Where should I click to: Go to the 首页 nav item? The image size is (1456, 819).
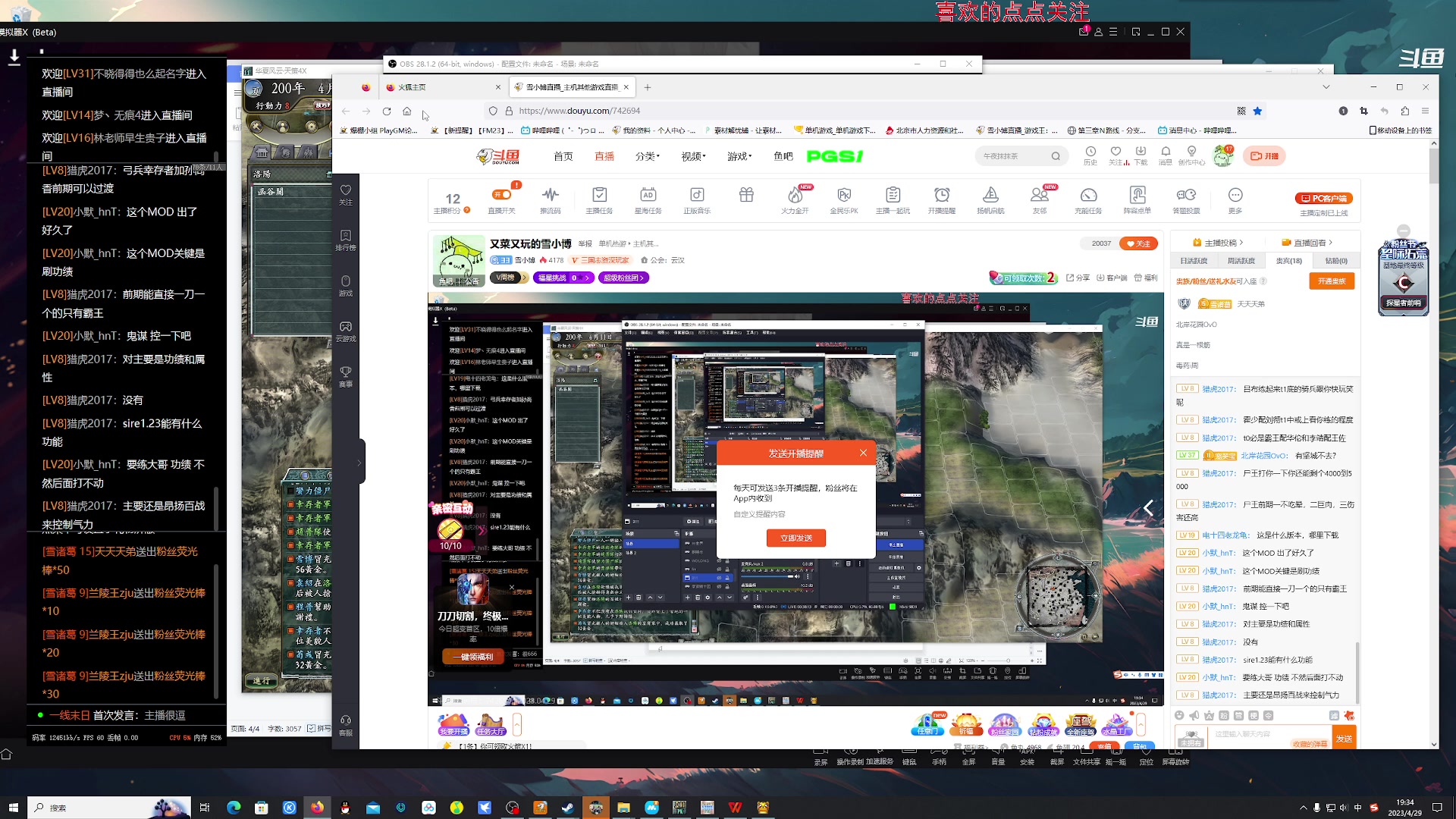[x=563, y=156]
